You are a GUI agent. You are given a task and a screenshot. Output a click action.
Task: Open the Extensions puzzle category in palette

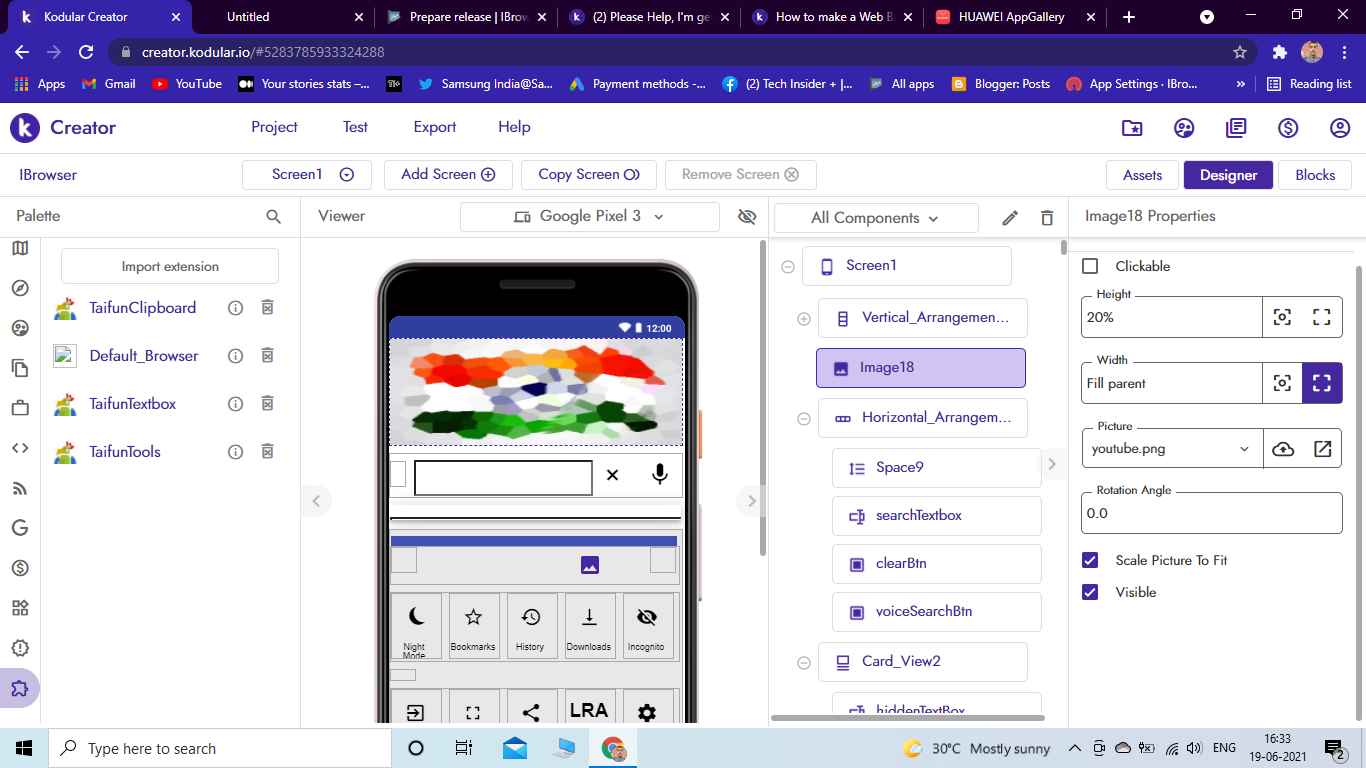click(19, 688)
